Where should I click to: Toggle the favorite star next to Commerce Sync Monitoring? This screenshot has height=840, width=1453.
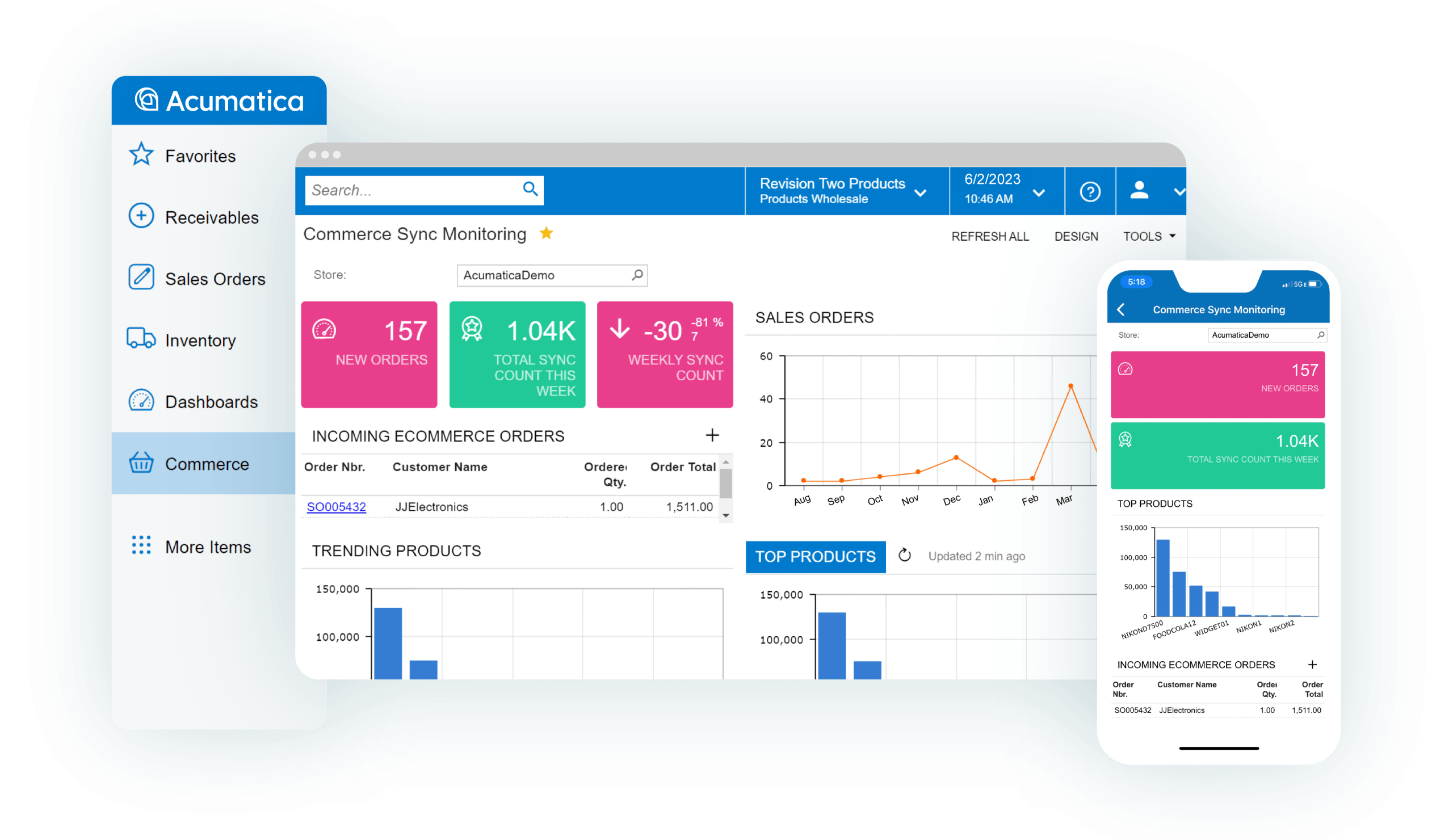[x=546, y=233]
